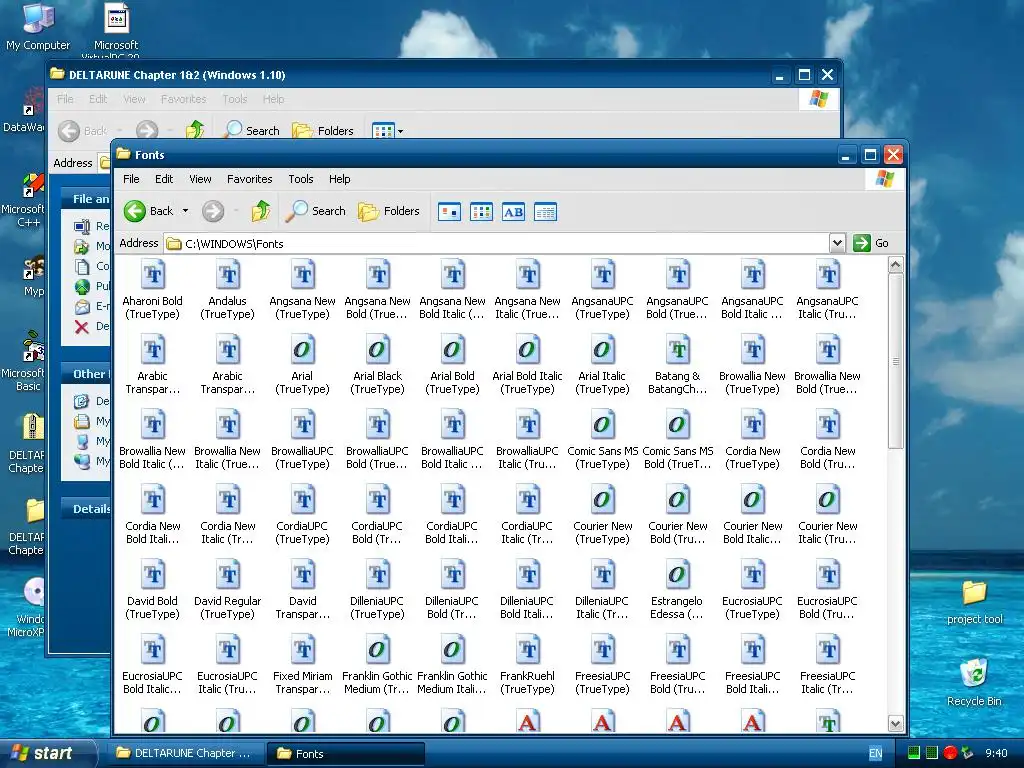Select the project tool desktop folder
The width and height of the screenshot is (1024, 768).
(x=974, y=602)
